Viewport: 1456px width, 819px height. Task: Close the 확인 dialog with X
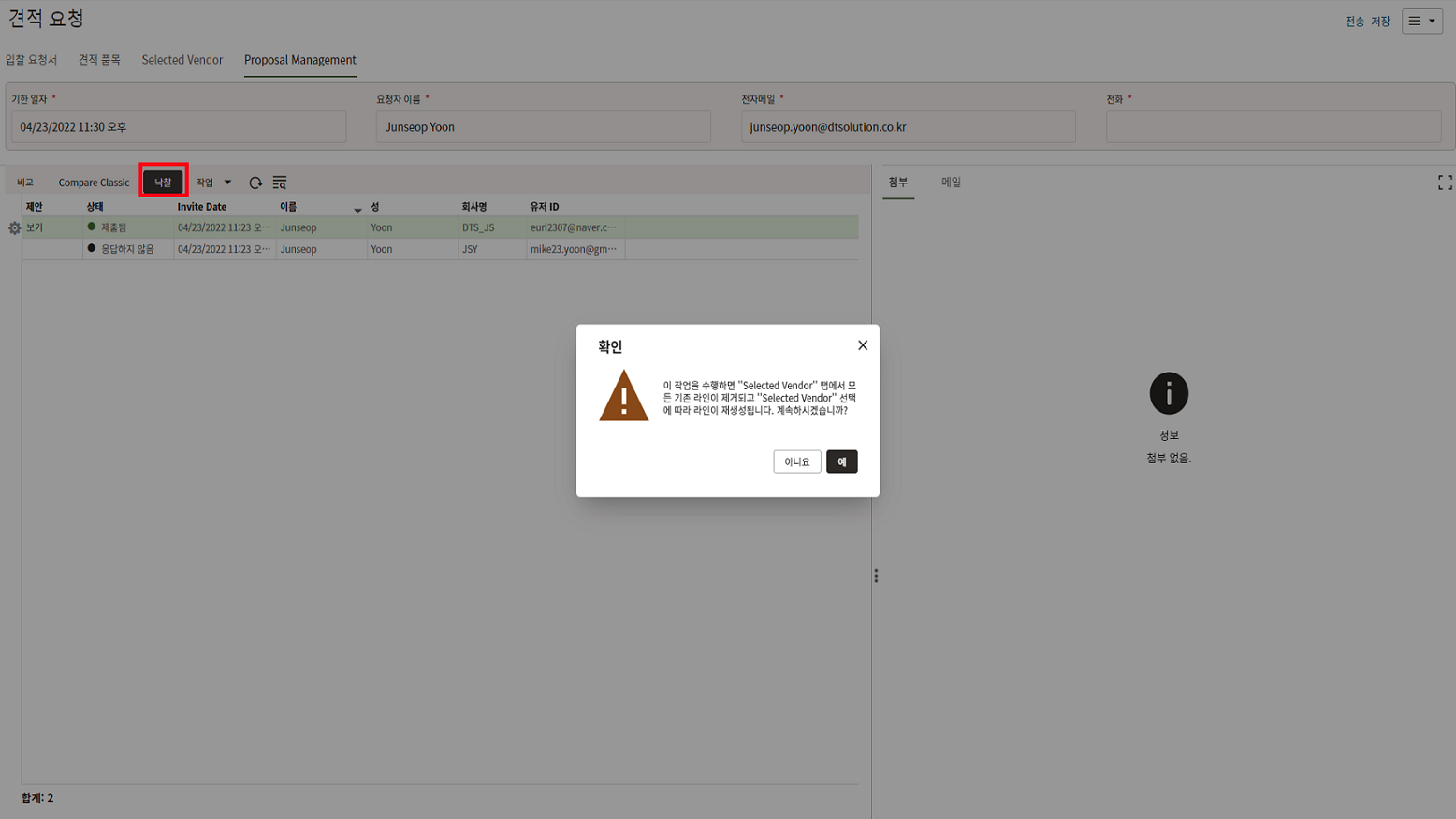pyautogui.click(x=862, y=345)
